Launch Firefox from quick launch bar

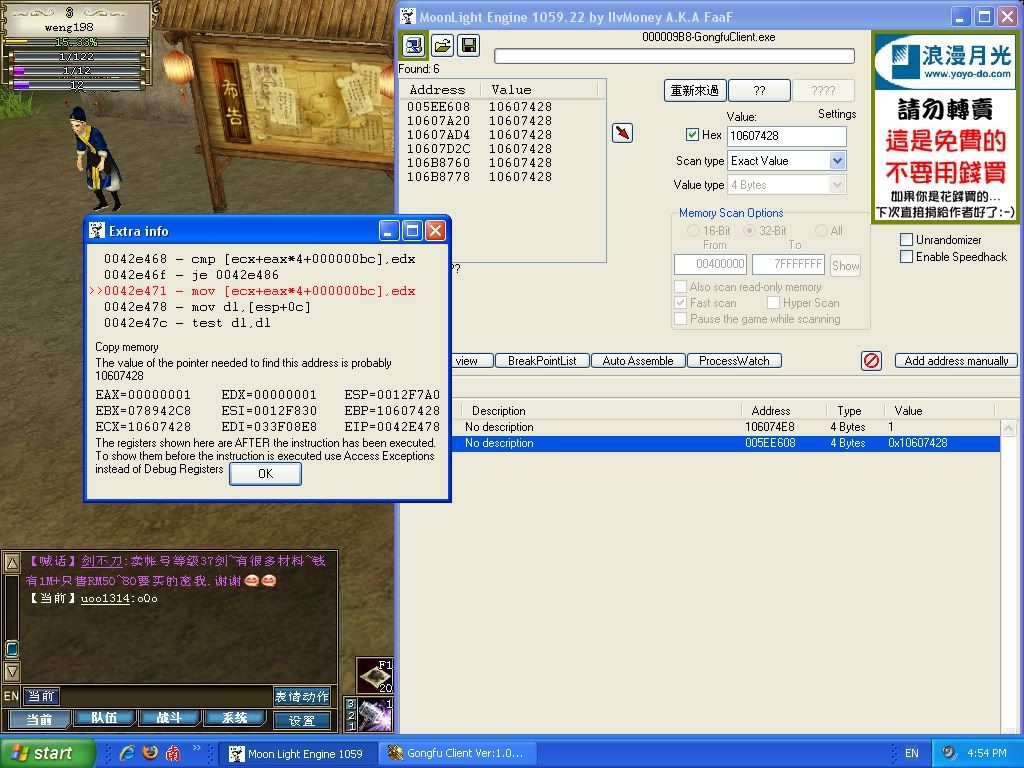tap(150, 753)
